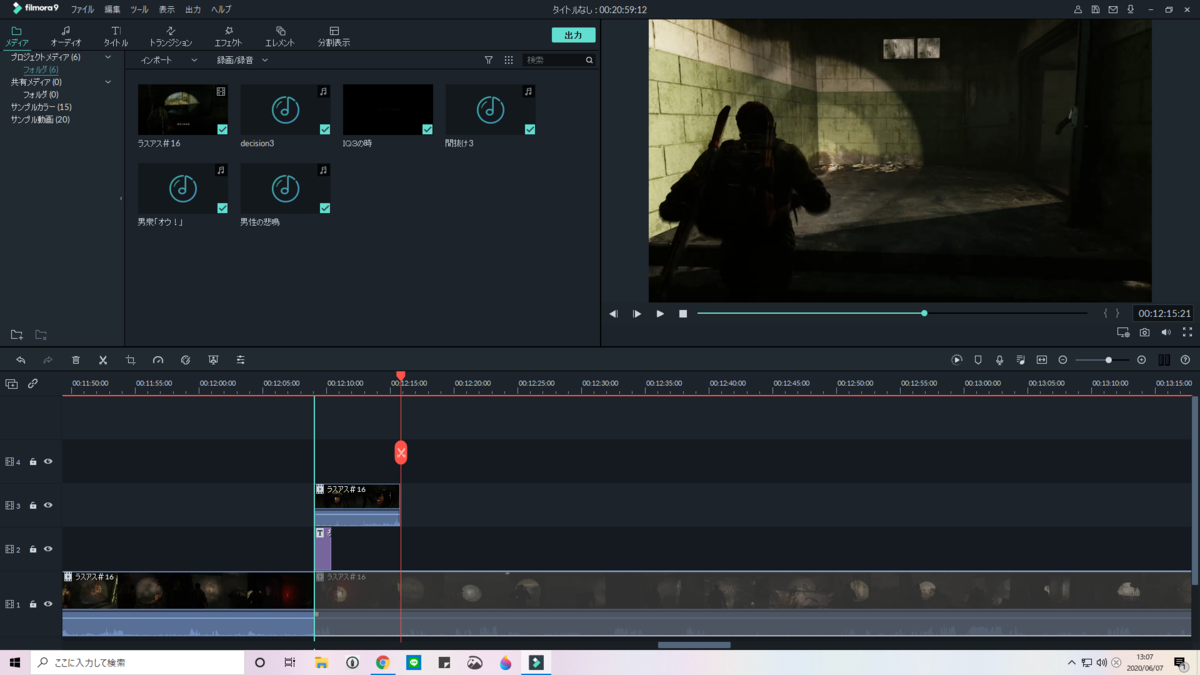Add a new media folder

pos(17,335)
